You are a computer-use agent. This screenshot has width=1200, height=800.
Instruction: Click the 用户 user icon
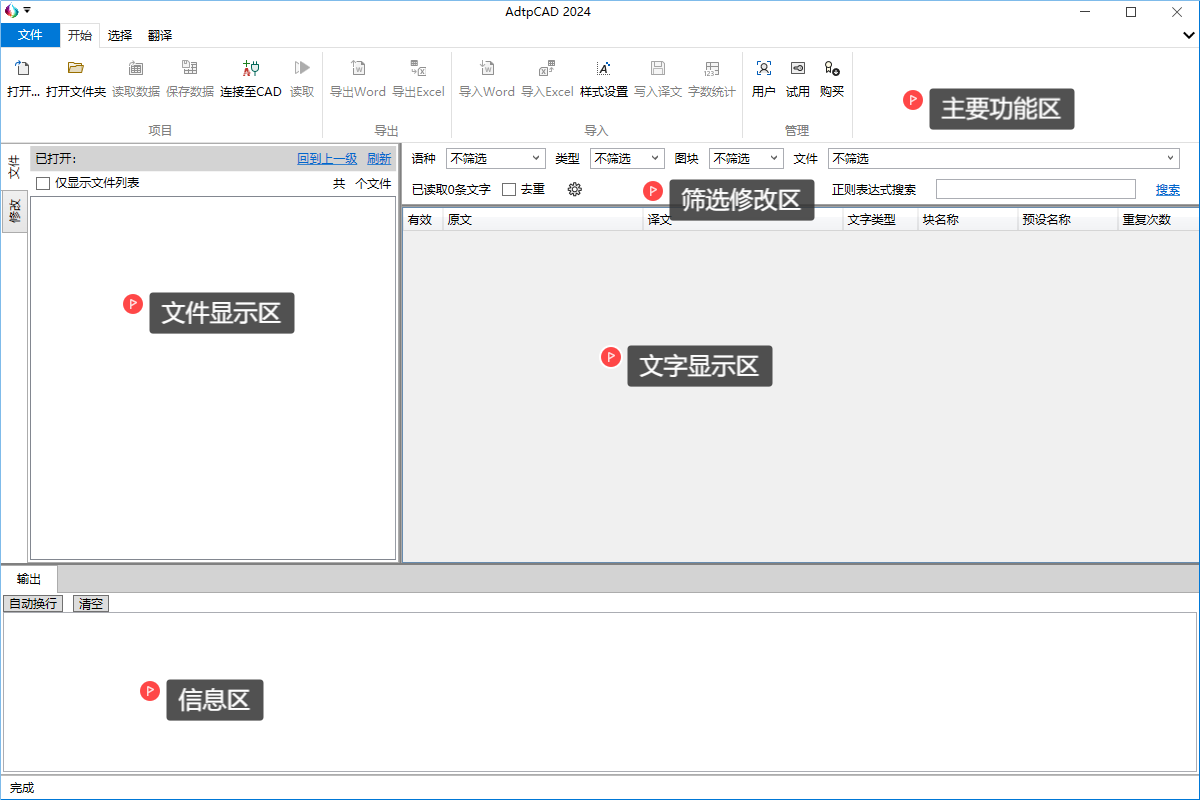pos(763,69)
